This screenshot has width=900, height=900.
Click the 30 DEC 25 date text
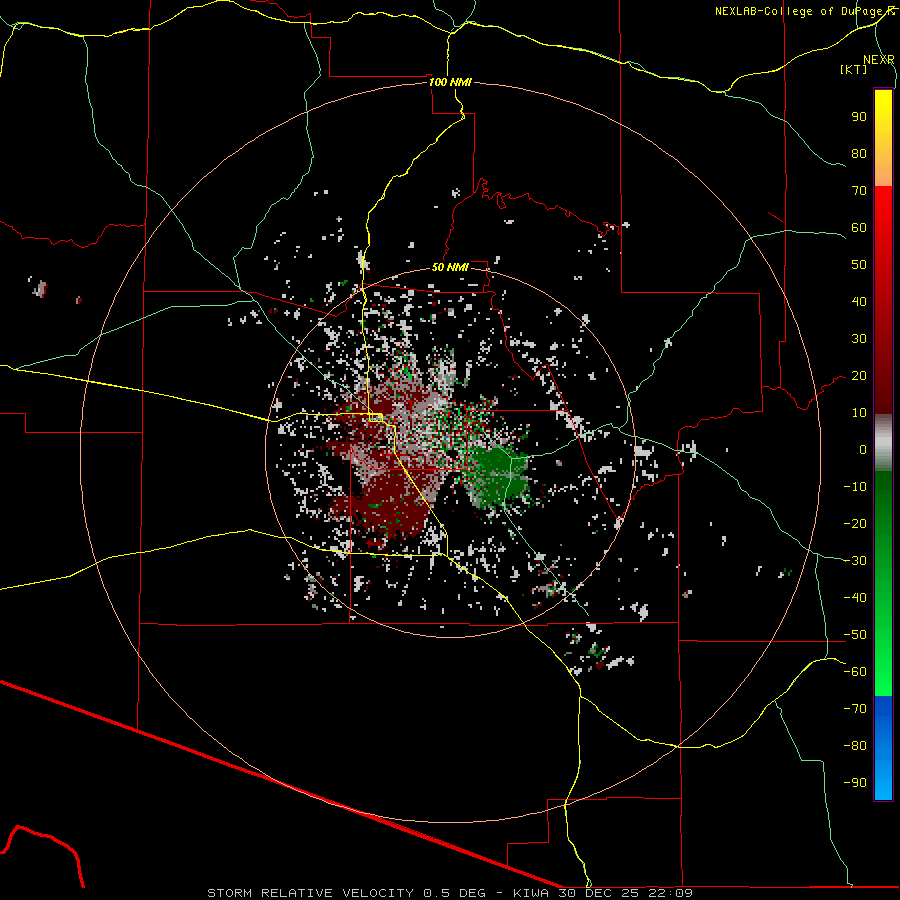[x=601, y=893]
